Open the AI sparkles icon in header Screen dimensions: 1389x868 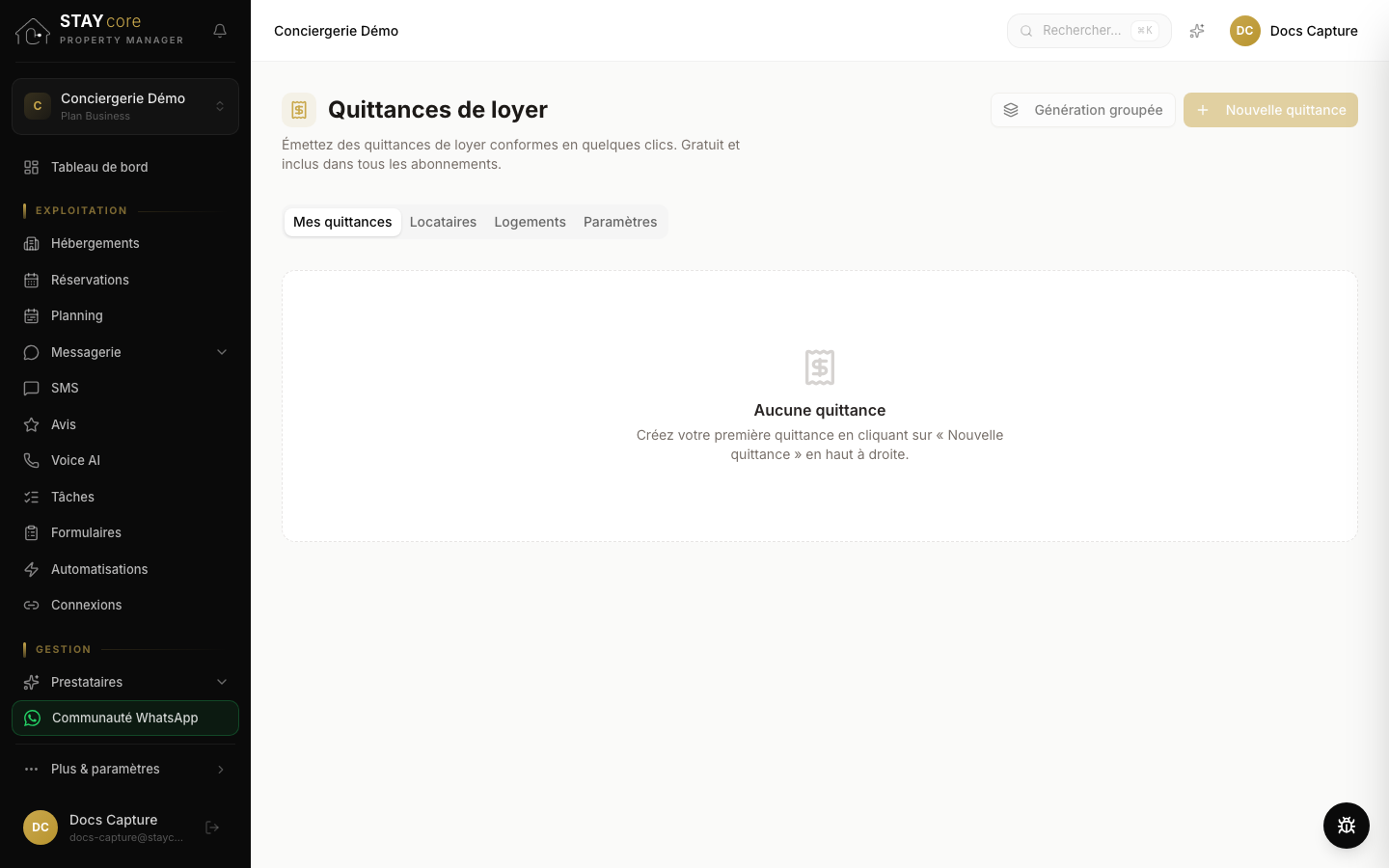click(x=1197, y=31)
